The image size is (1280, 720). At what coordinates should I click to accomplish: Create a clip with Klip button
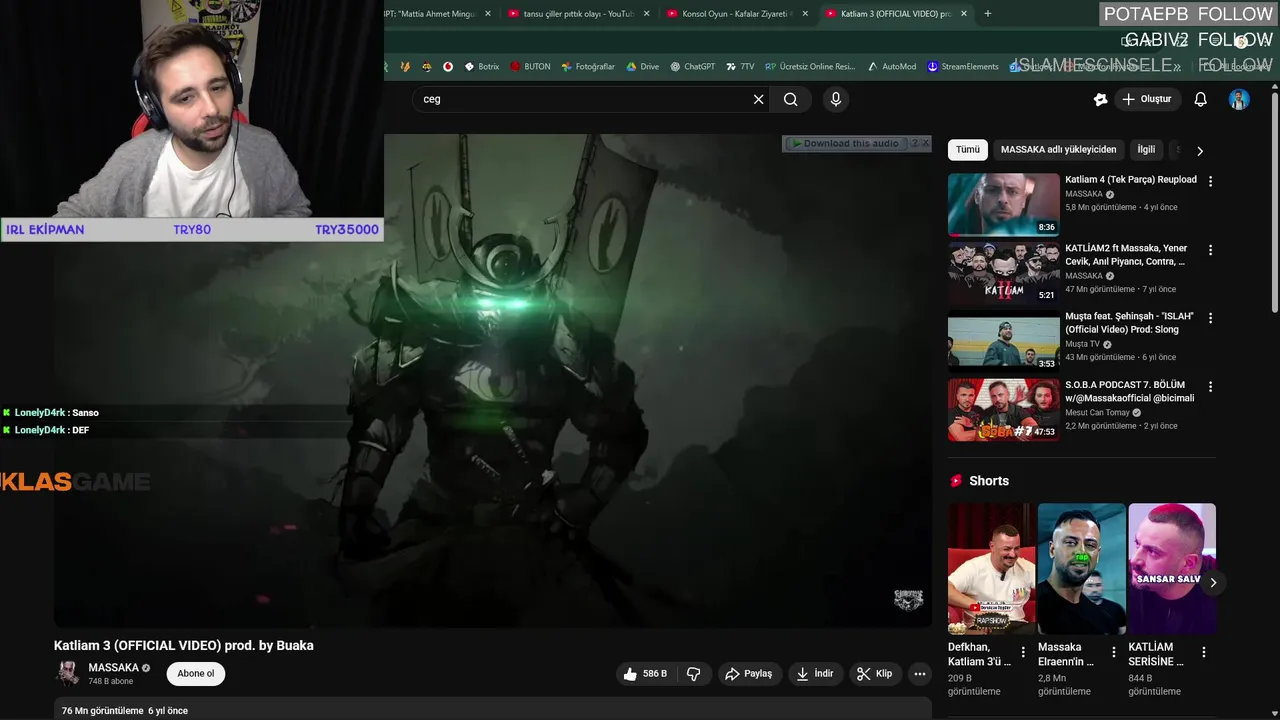pyautogui.click(x=874, y=674)
